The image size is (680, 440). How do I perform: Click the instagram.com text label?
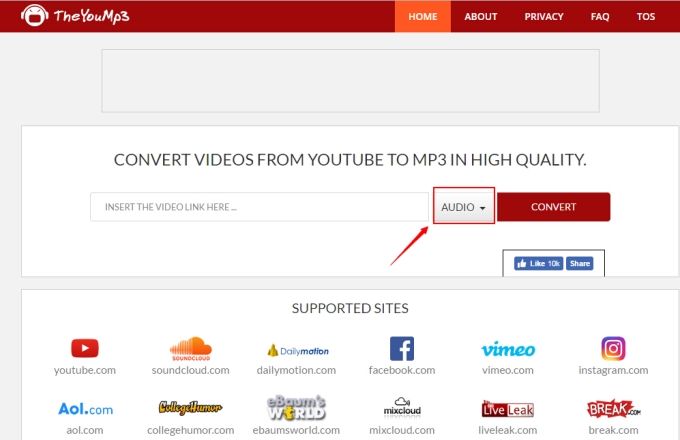pyautogui.click(x=613, y=370)
